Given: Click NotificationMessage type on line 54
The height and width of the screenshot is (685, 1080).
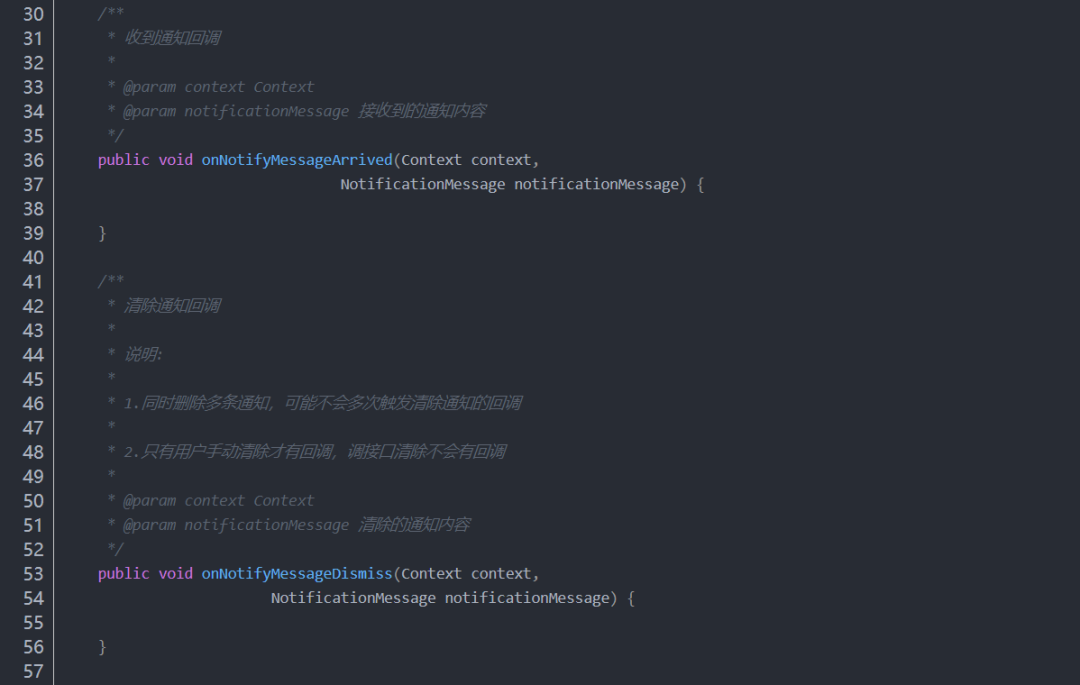Looking at the screenshot, I should coord(353,598).
